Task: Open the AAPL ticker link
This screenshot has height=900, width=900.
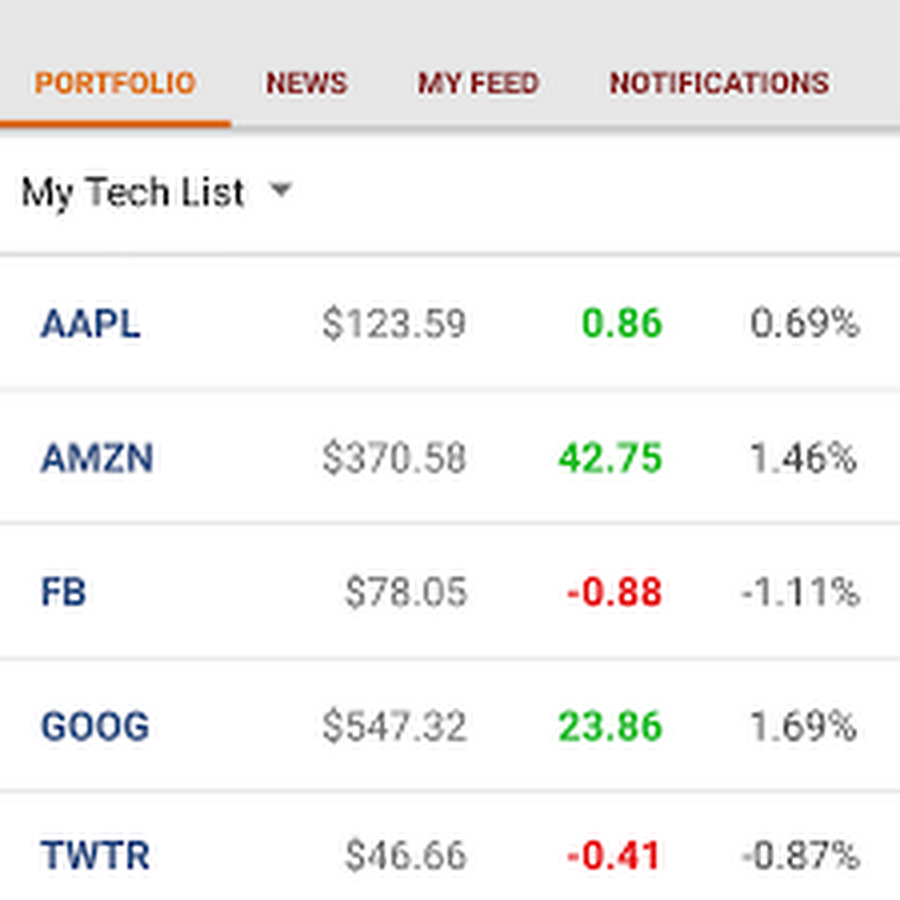Action: 90,324
